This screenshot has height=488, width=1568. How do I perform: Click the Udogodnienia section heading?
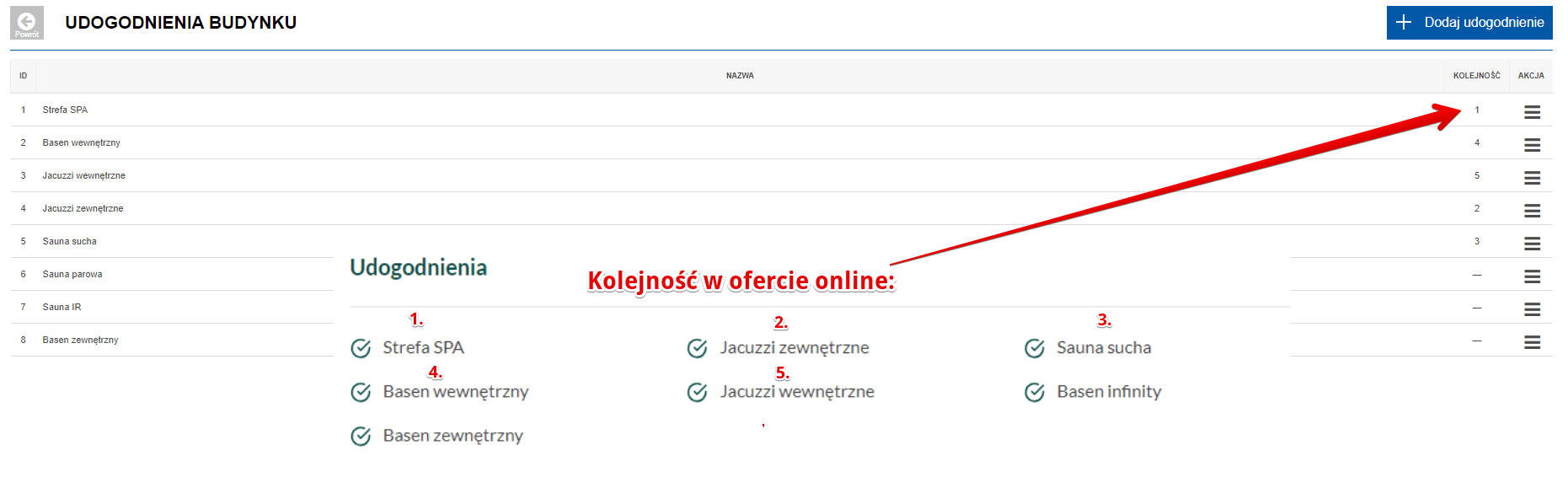coord(419,267)
